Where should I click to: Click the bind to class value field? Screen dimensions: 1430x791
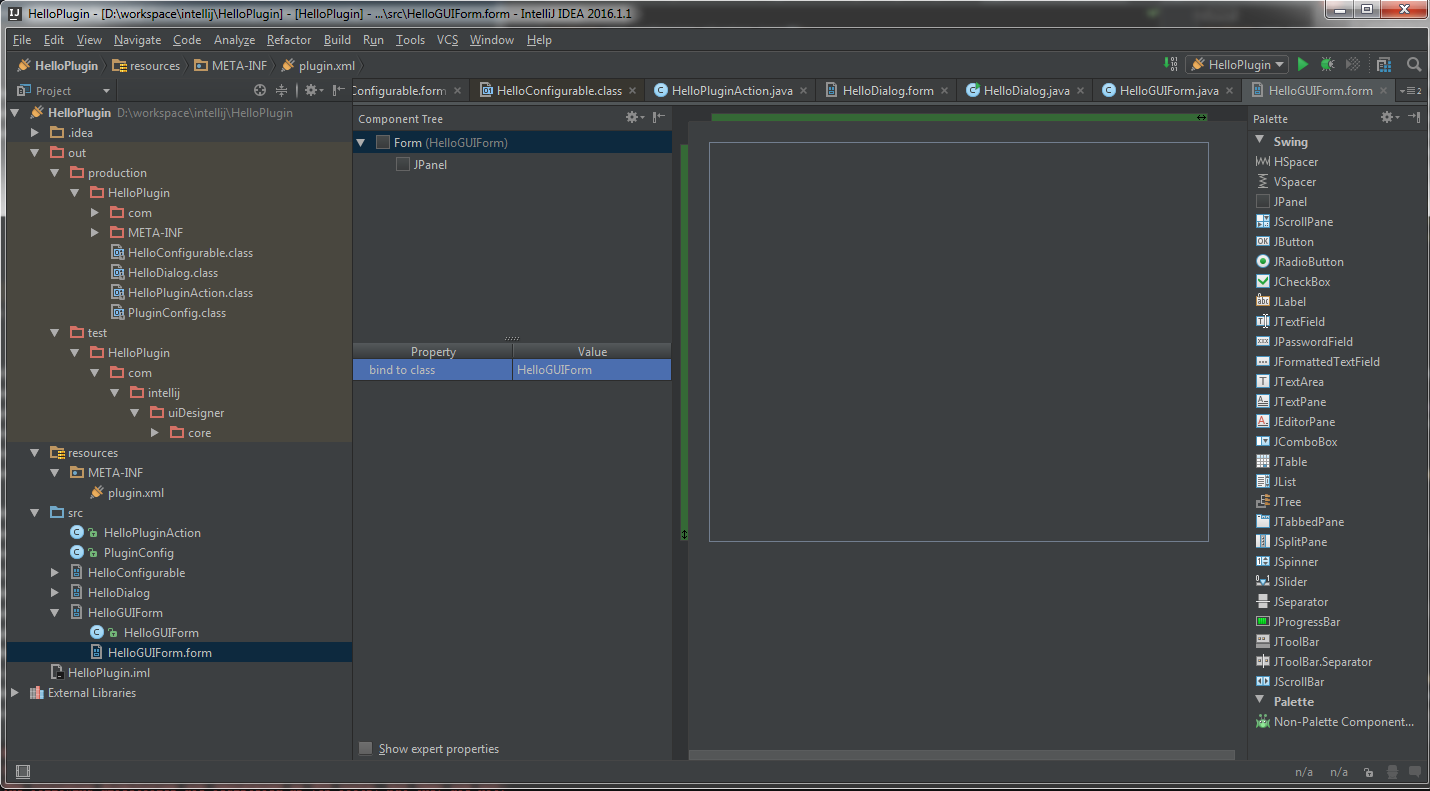pyautogui.click(x=591, y=370)
